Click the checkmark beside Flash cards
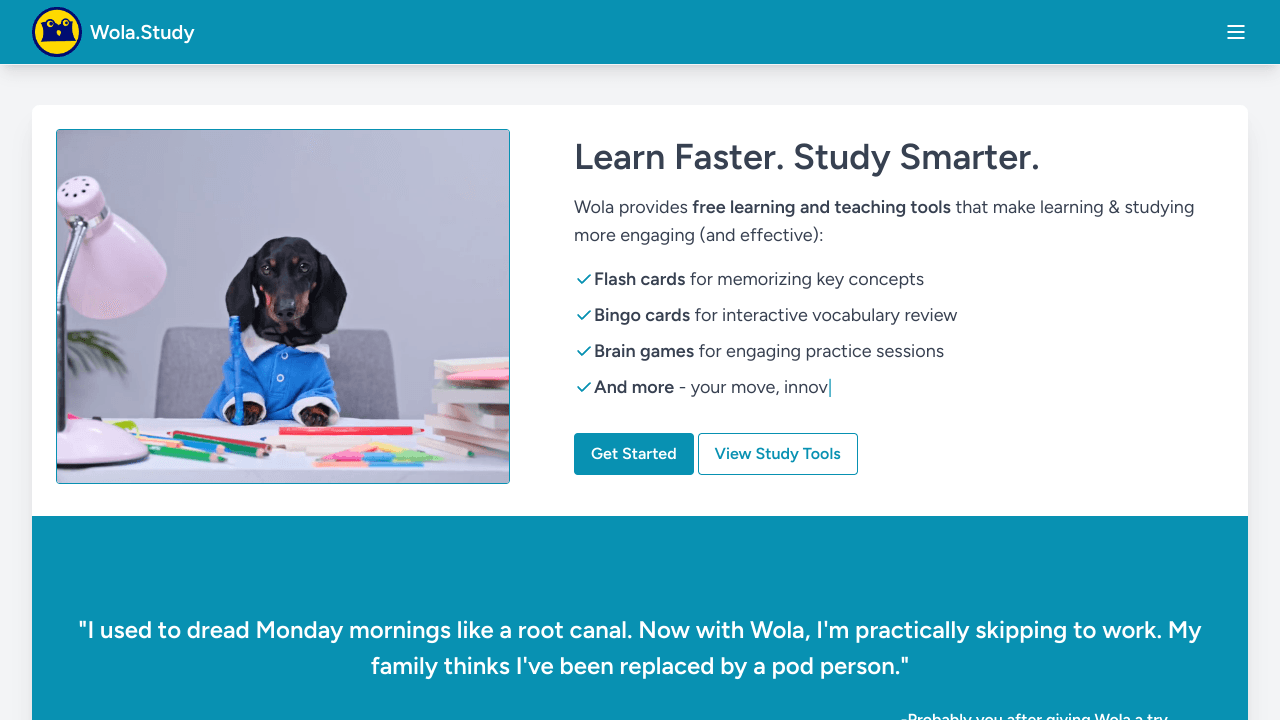The width and height of the screenshot is (1280, 720). click(x=584, y=279)
